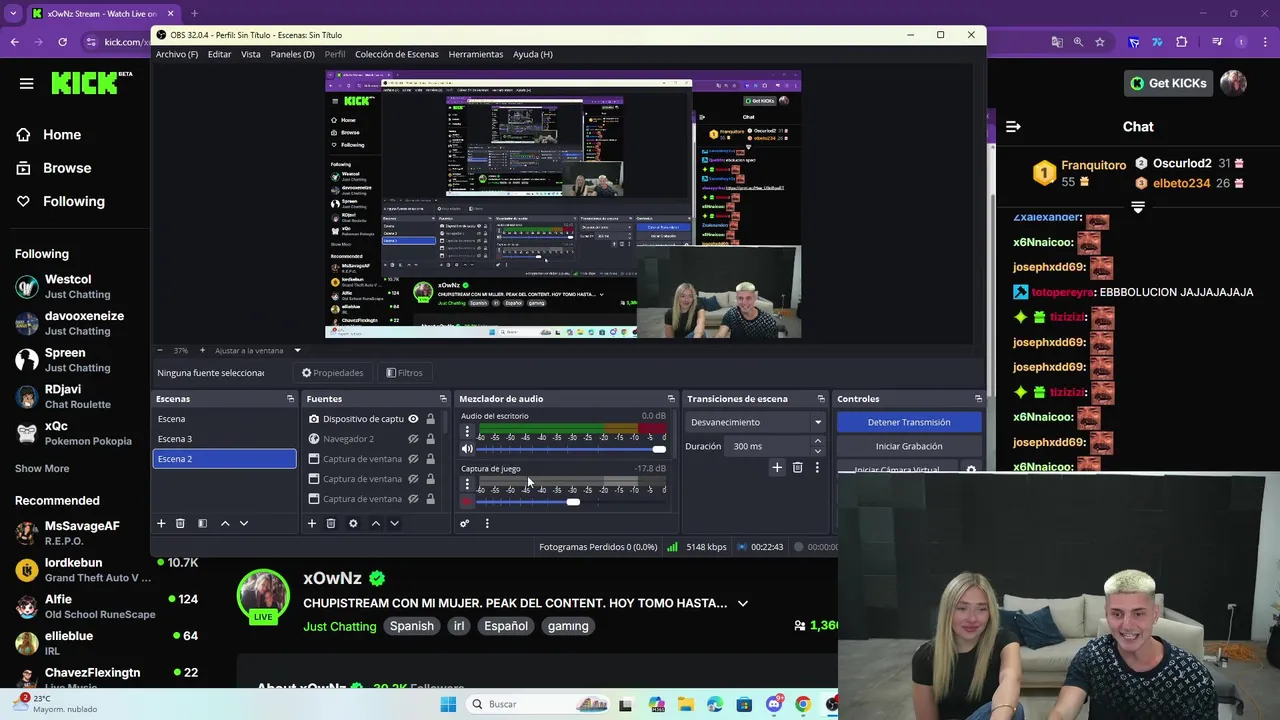Image resolution: width=1280 pixels, height=720 pixels.
Task: Mute Audio del escritorio speaker
Action: (467, 449)
